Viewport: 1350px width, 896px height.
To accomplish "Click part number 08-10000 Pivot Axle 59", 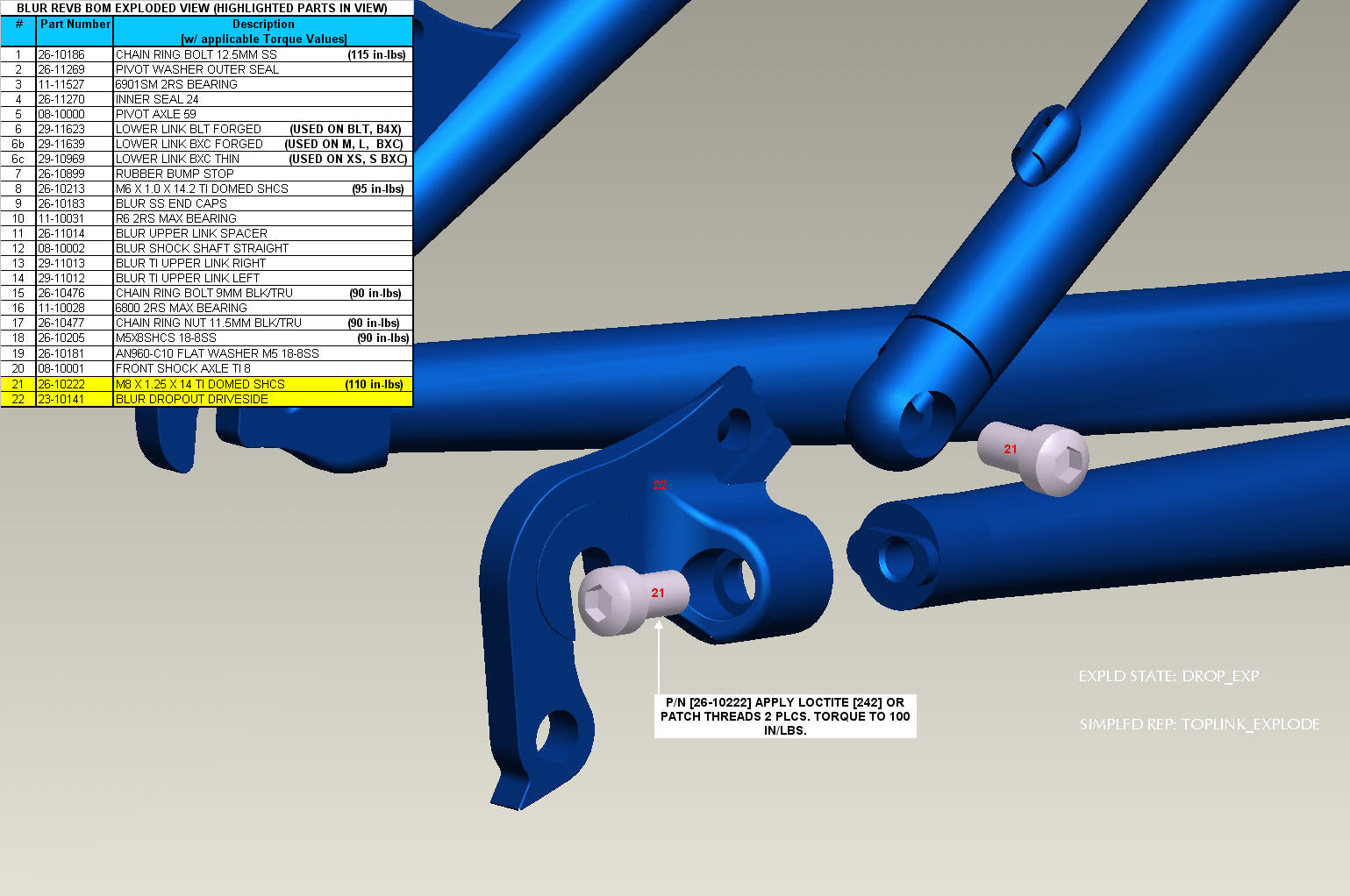I will pos(61,114).
